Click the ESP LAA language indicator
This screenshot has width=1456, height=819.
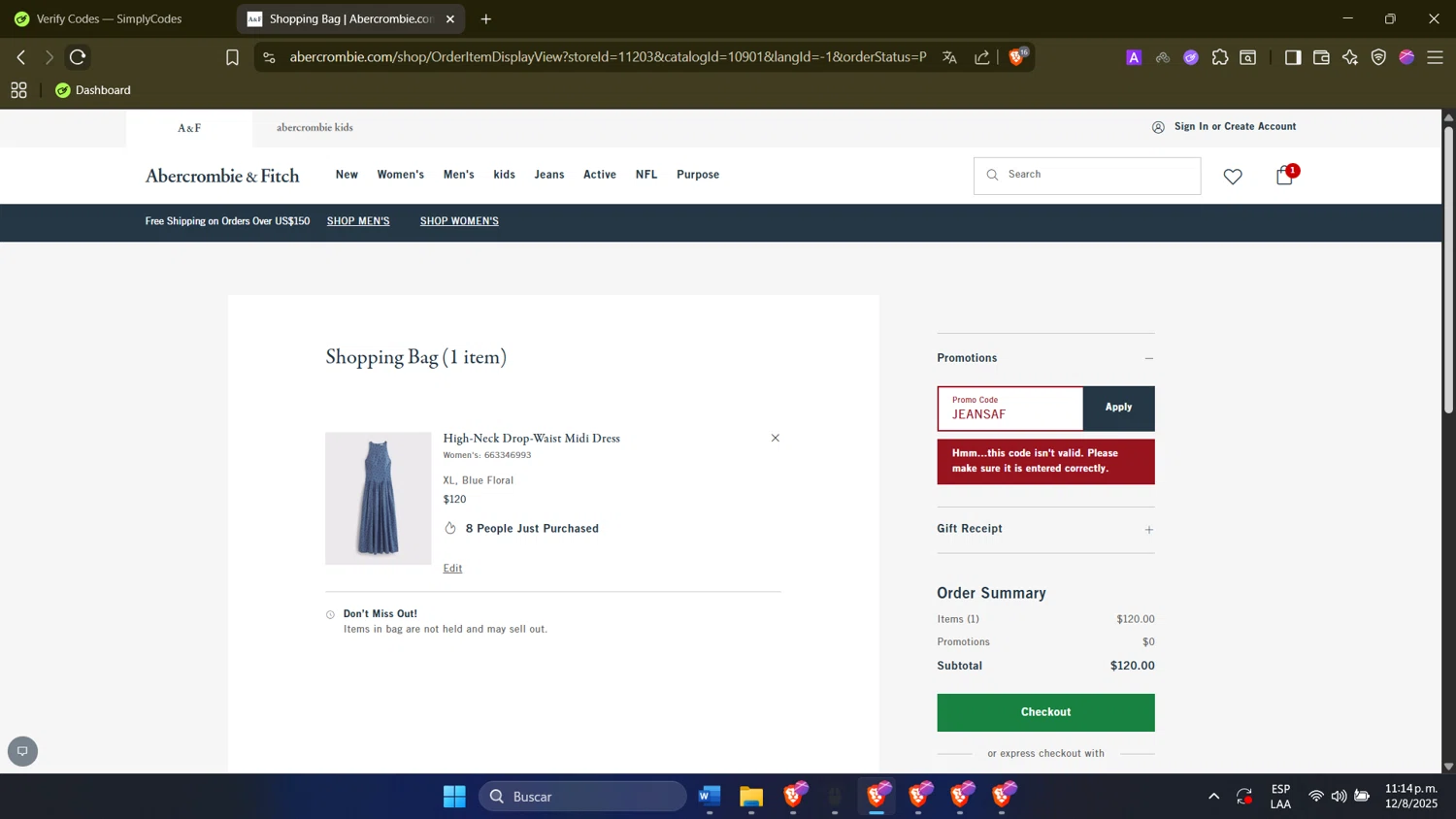click(1281, 797)
